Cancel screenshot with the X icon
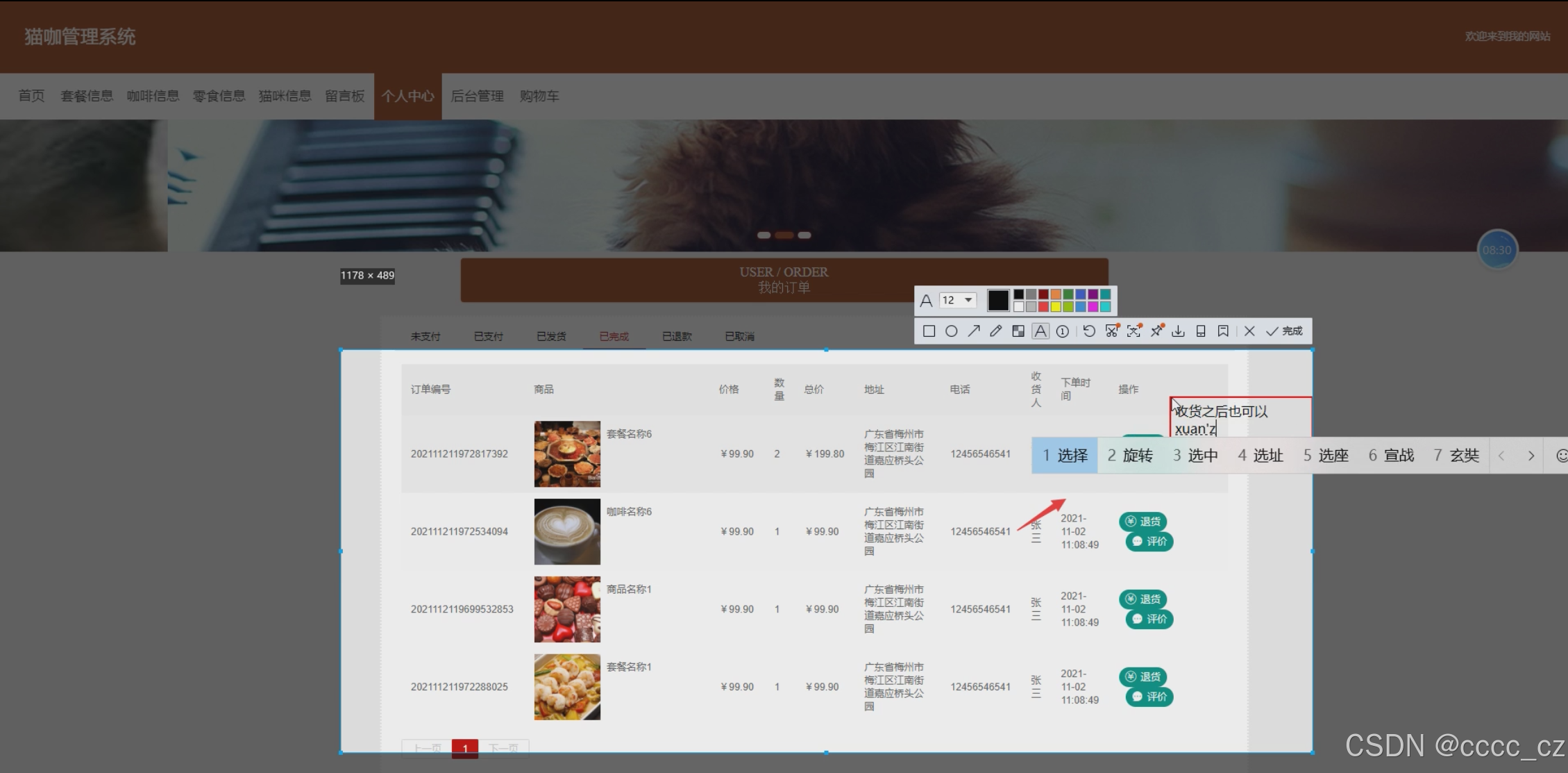The height and width of the screenshot is (773, 1568). [1249, 331]
